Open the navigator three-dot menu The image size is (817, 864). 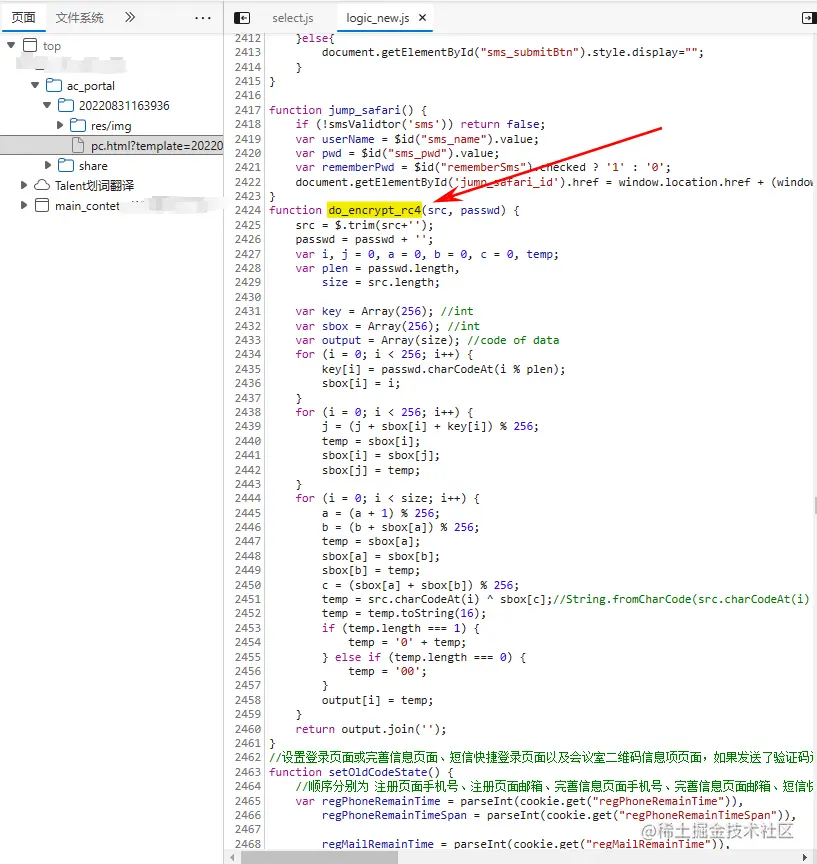[203, 18]
